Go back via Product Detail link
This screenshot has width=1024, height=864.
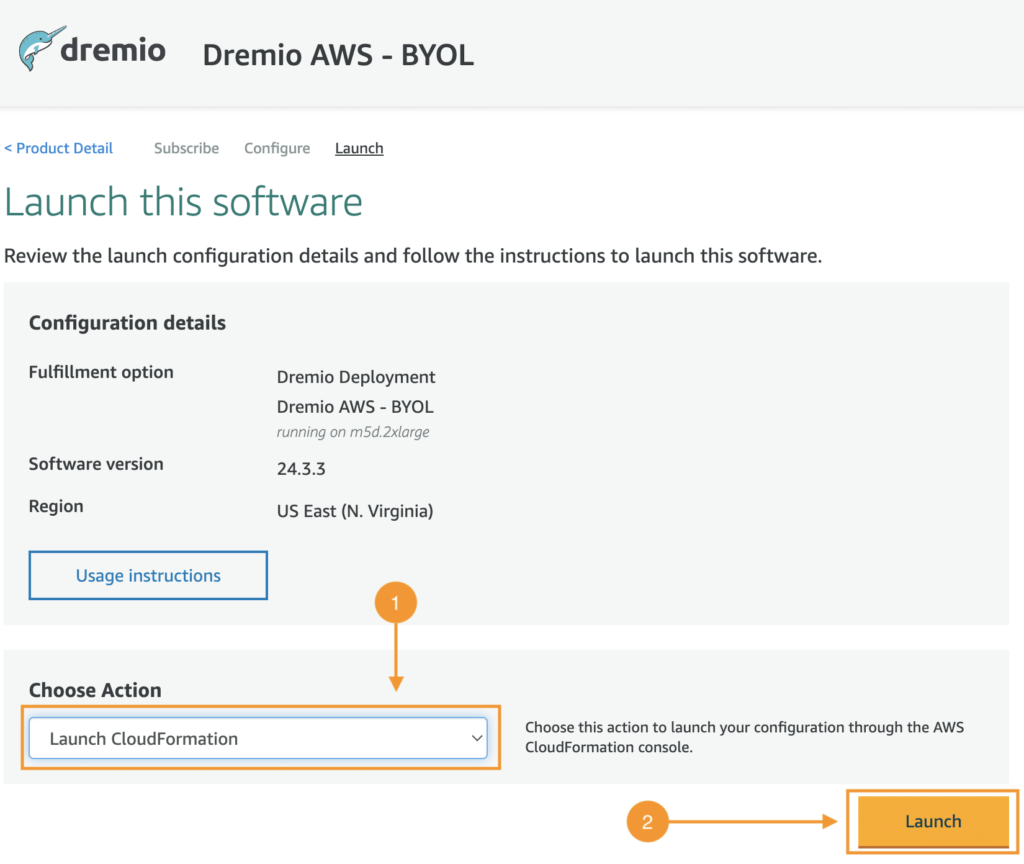[59, 148]
